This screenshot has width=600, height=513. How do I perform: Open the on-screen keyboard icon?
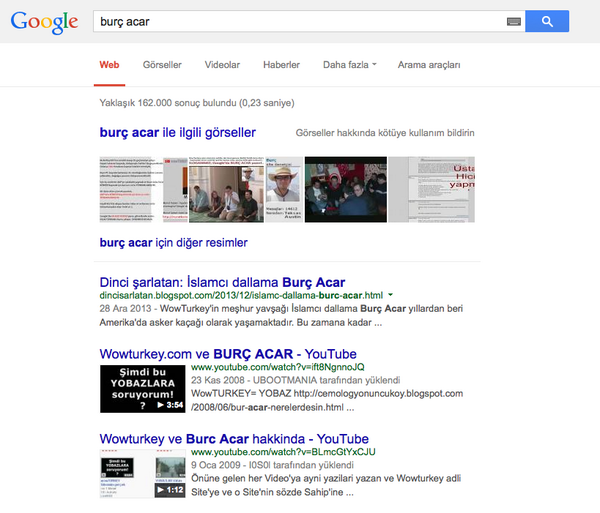[514, 21]
